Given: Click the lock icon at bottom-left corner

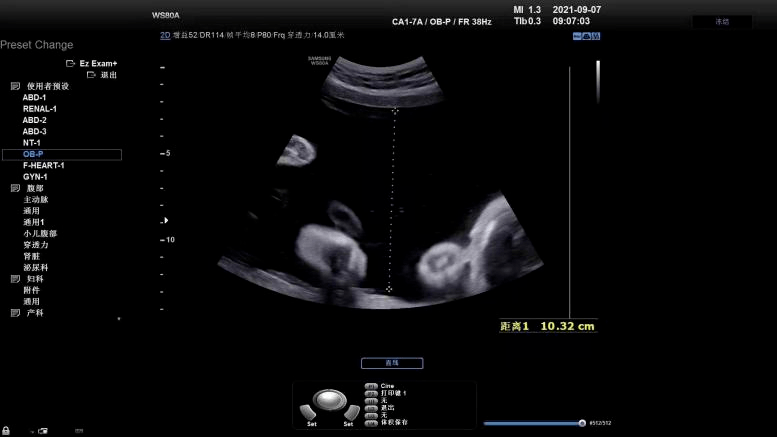Looking at the screenshot, I should (5, 431).
